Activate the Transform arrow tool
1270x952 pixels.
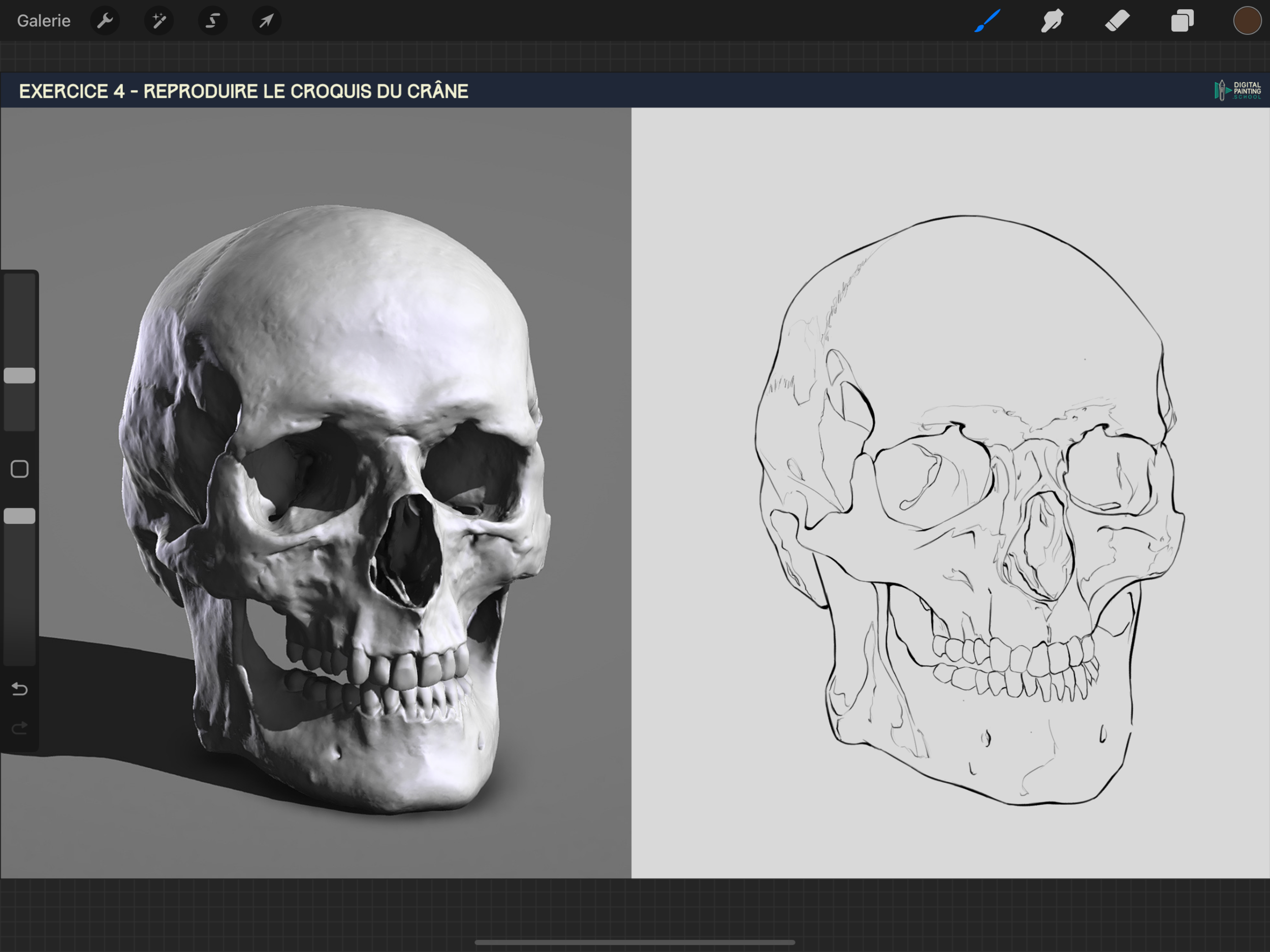coord(266,21)
